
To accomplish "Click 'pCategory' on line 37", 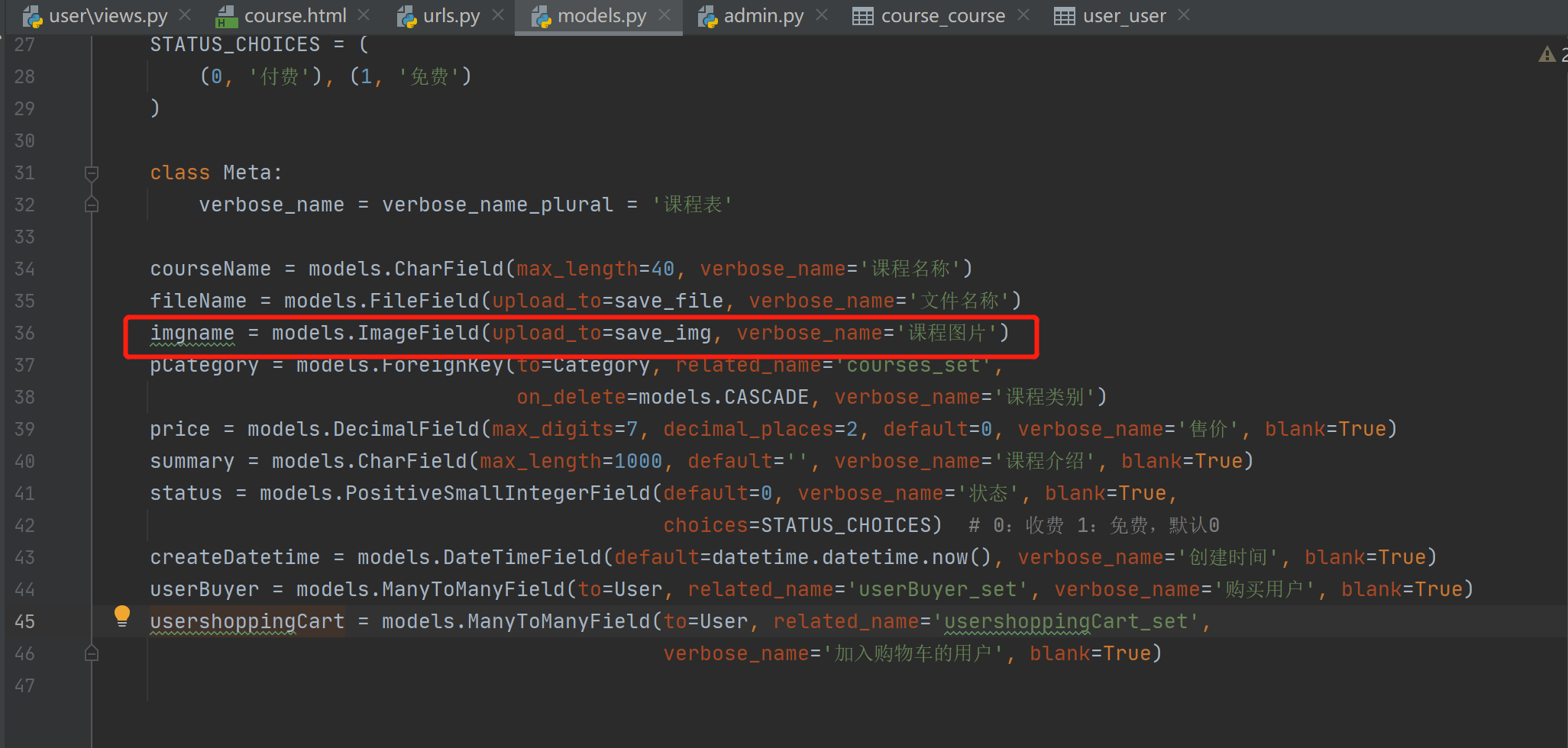I will click(x=205, y=366).
